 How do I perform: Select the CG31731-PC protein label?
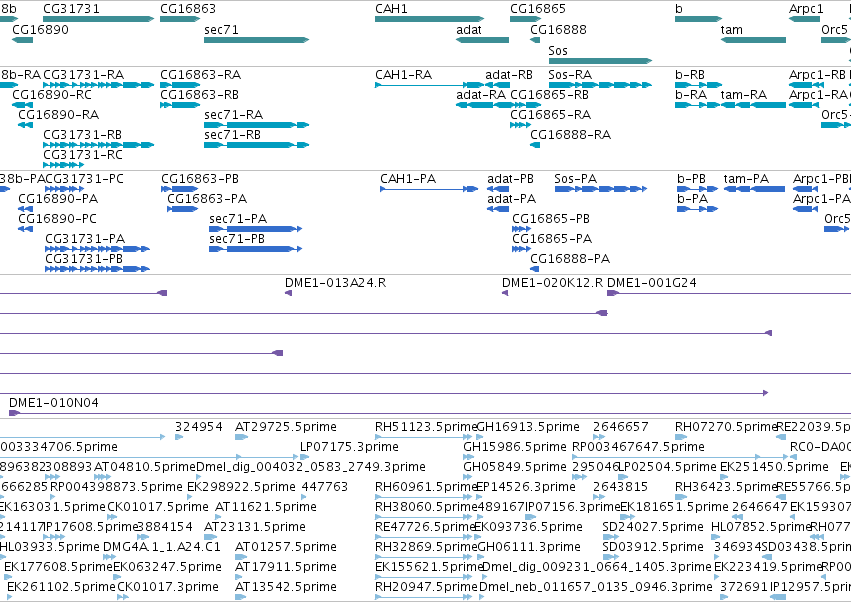tap(84, 179)
